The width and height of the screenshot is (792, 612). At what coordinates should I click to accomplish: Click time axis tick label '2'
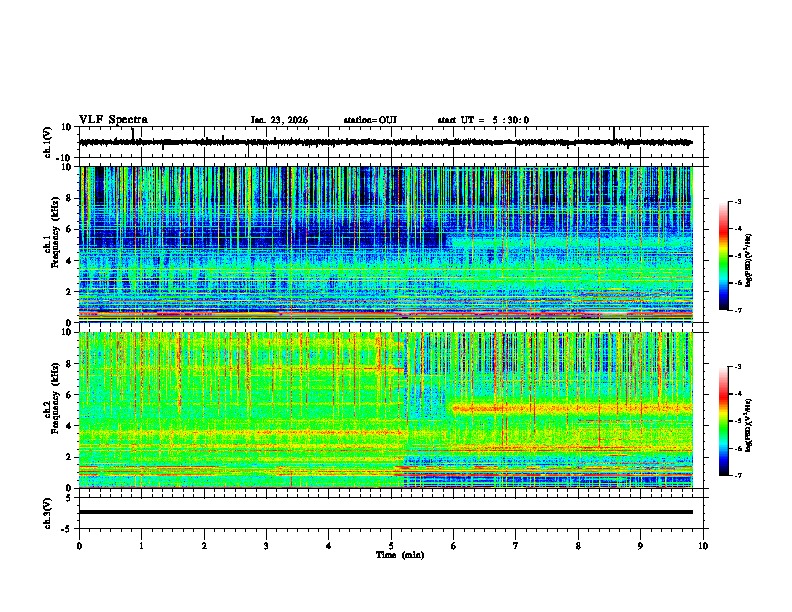click(x=204, y=546)
